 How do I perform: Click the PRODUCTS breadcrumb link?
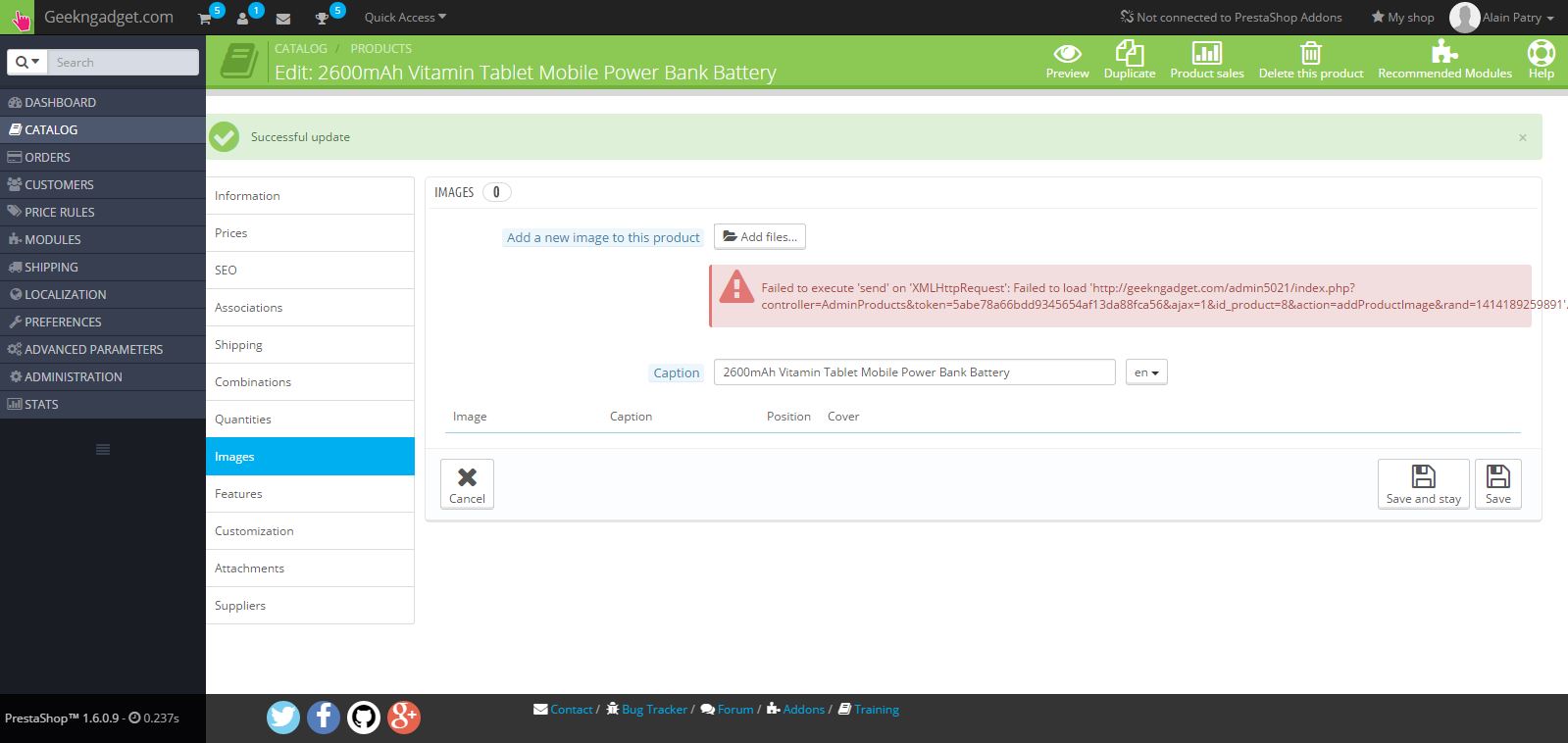coord(380,48)
